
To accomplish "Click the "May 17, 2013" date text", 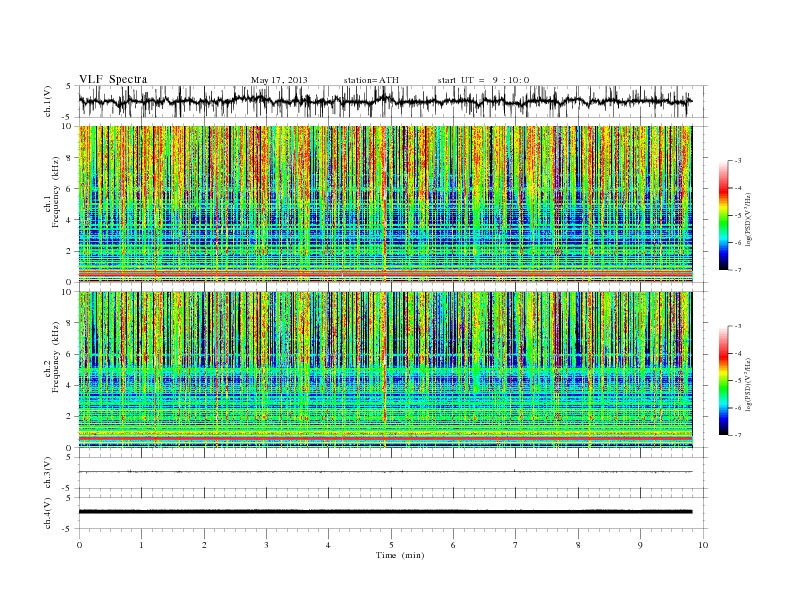I will [x=279, y=80].
